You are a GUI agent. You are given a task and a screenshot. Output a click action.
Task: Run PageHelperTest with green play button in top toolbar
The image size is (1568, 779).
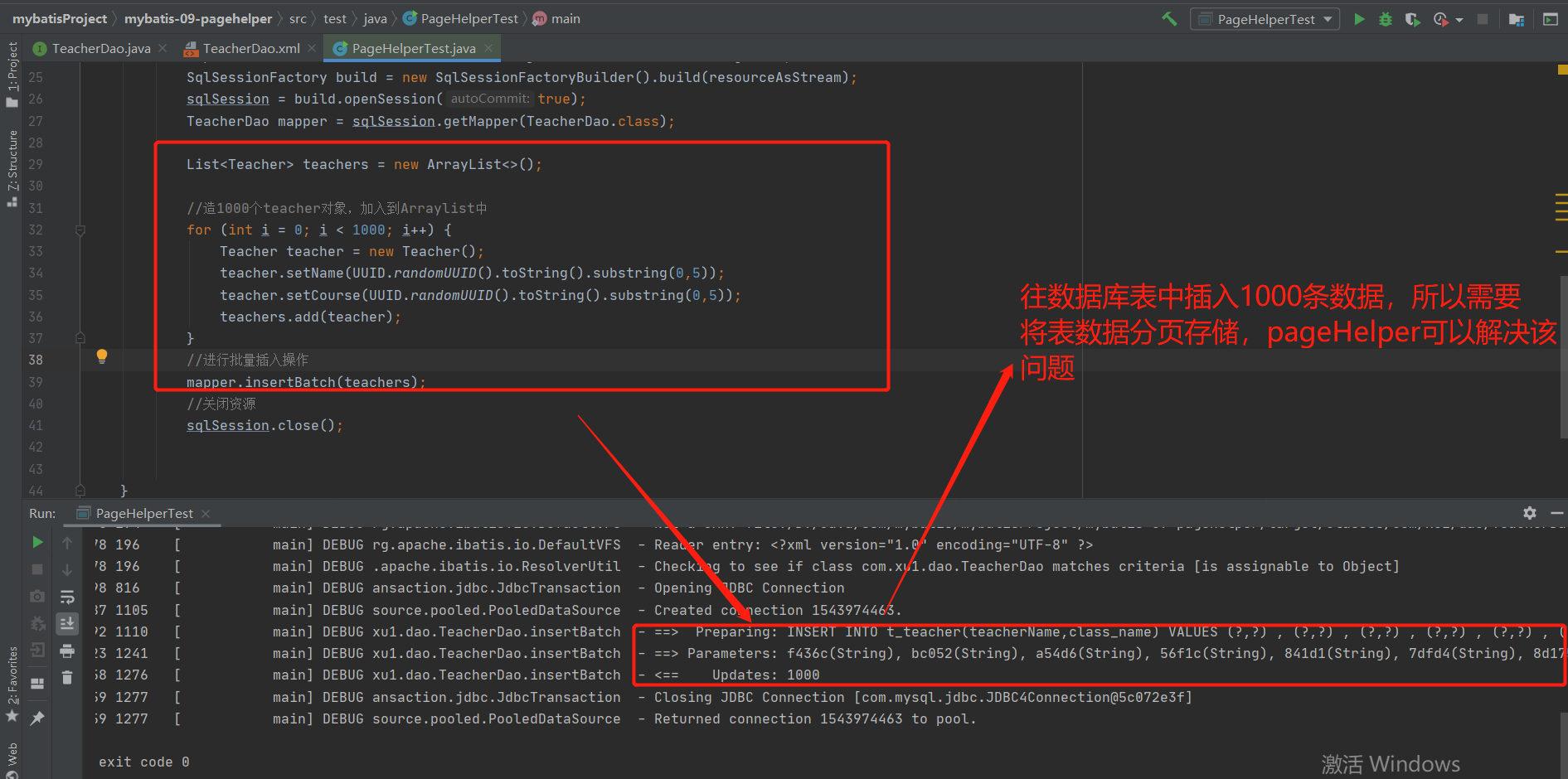pos(1359,19)
